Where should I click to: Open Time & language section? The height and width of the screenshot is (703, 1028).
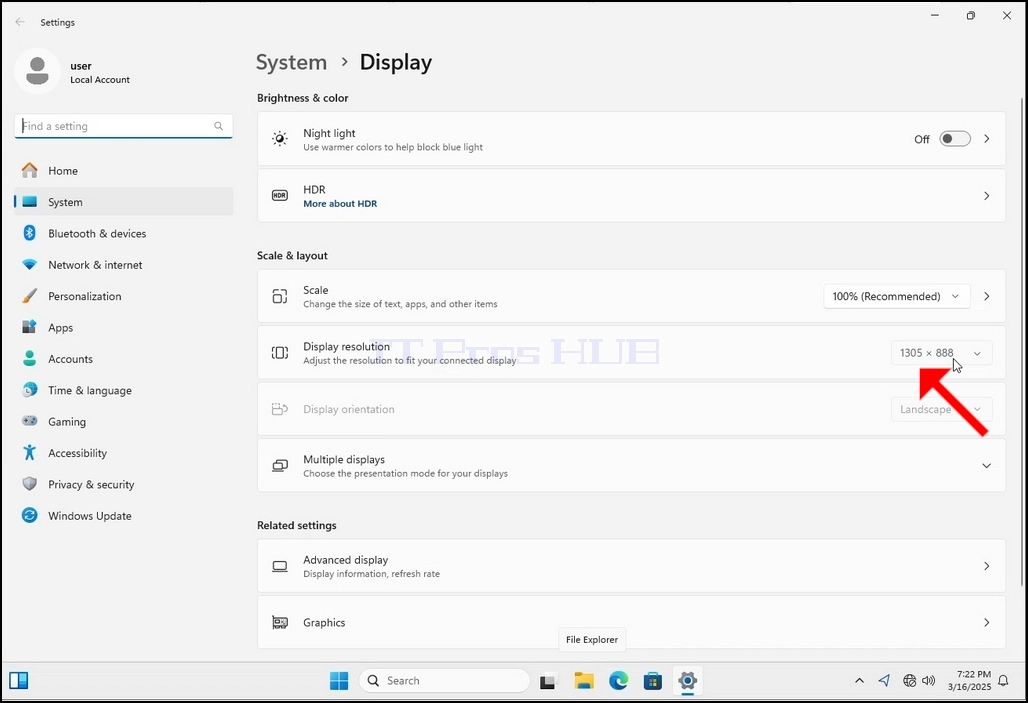click(x=123, y=390)
